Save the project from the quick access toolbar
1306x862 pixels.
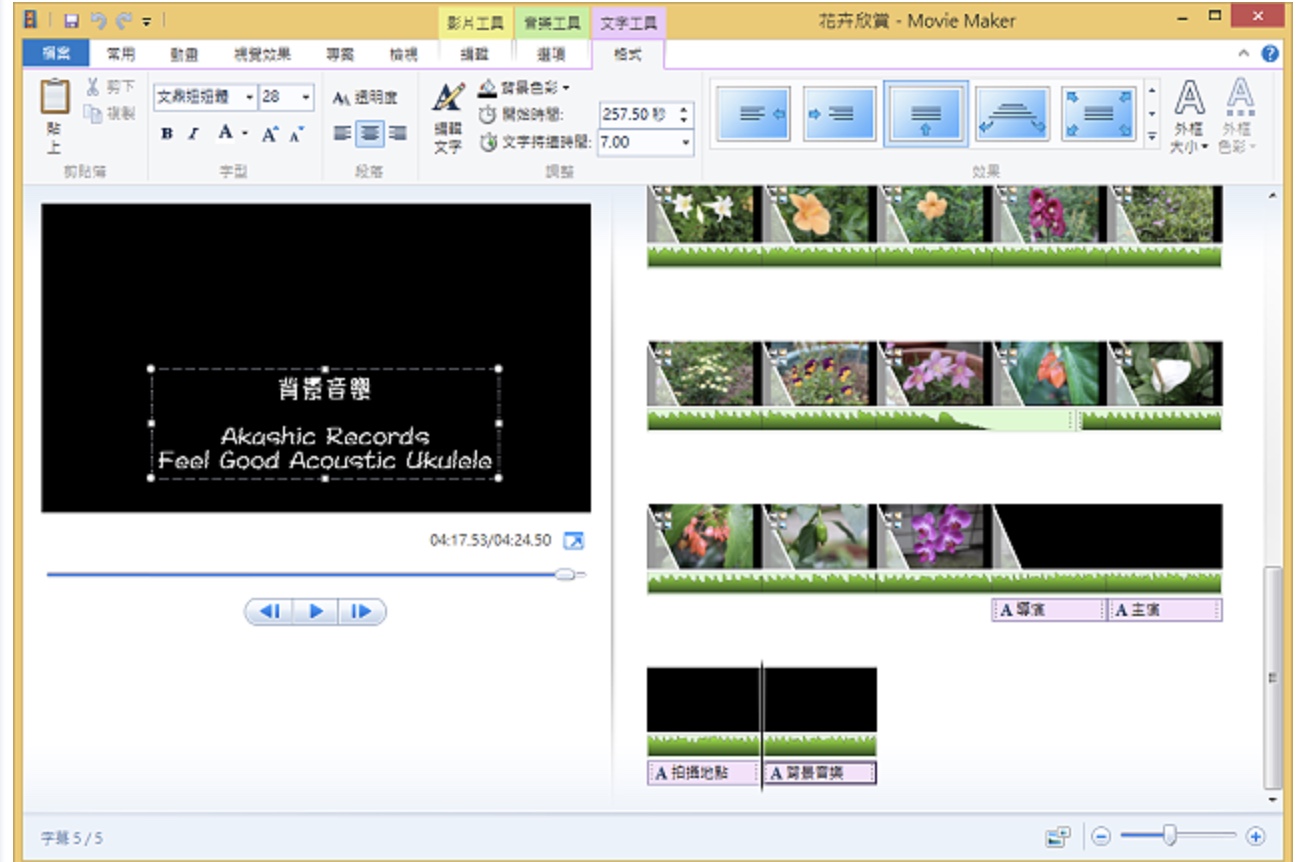73,19
